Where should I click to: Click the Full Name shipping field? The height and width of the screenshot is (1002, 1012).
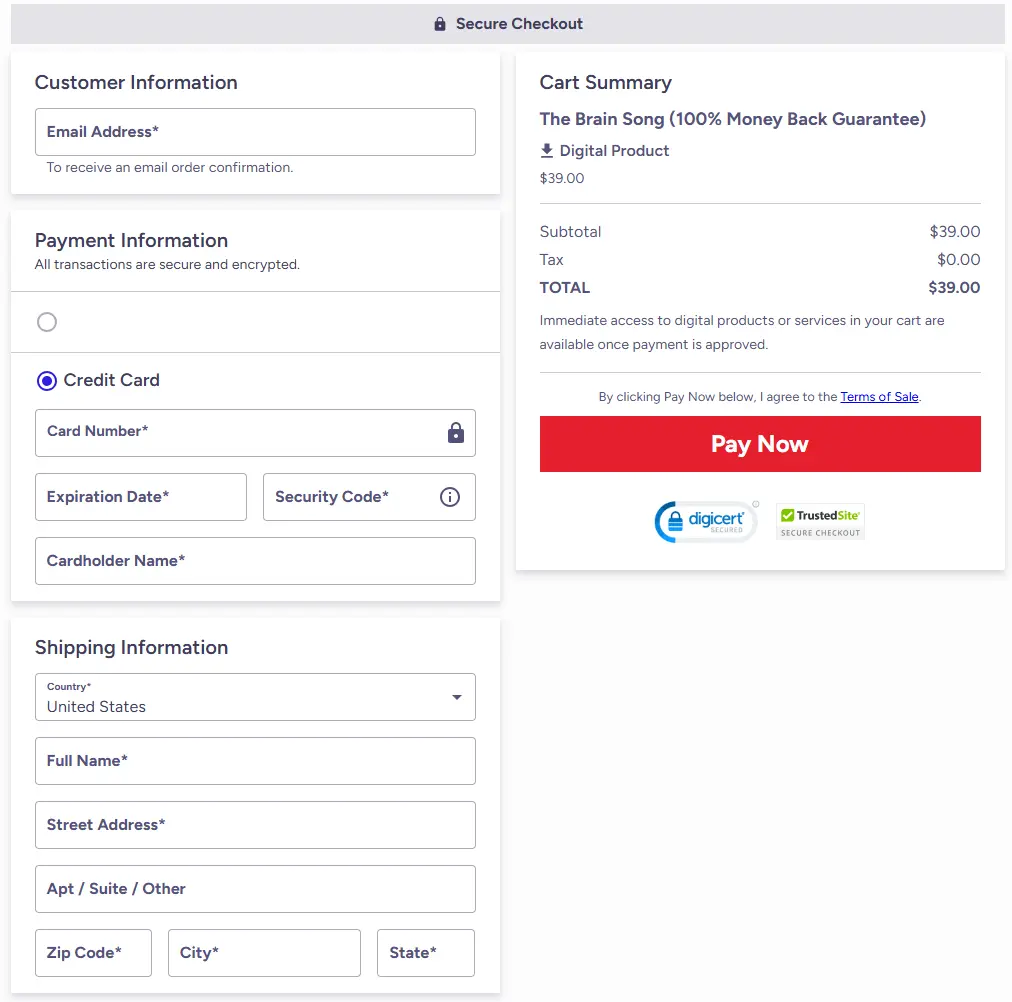pyautogui.click(x=255, y=761)
